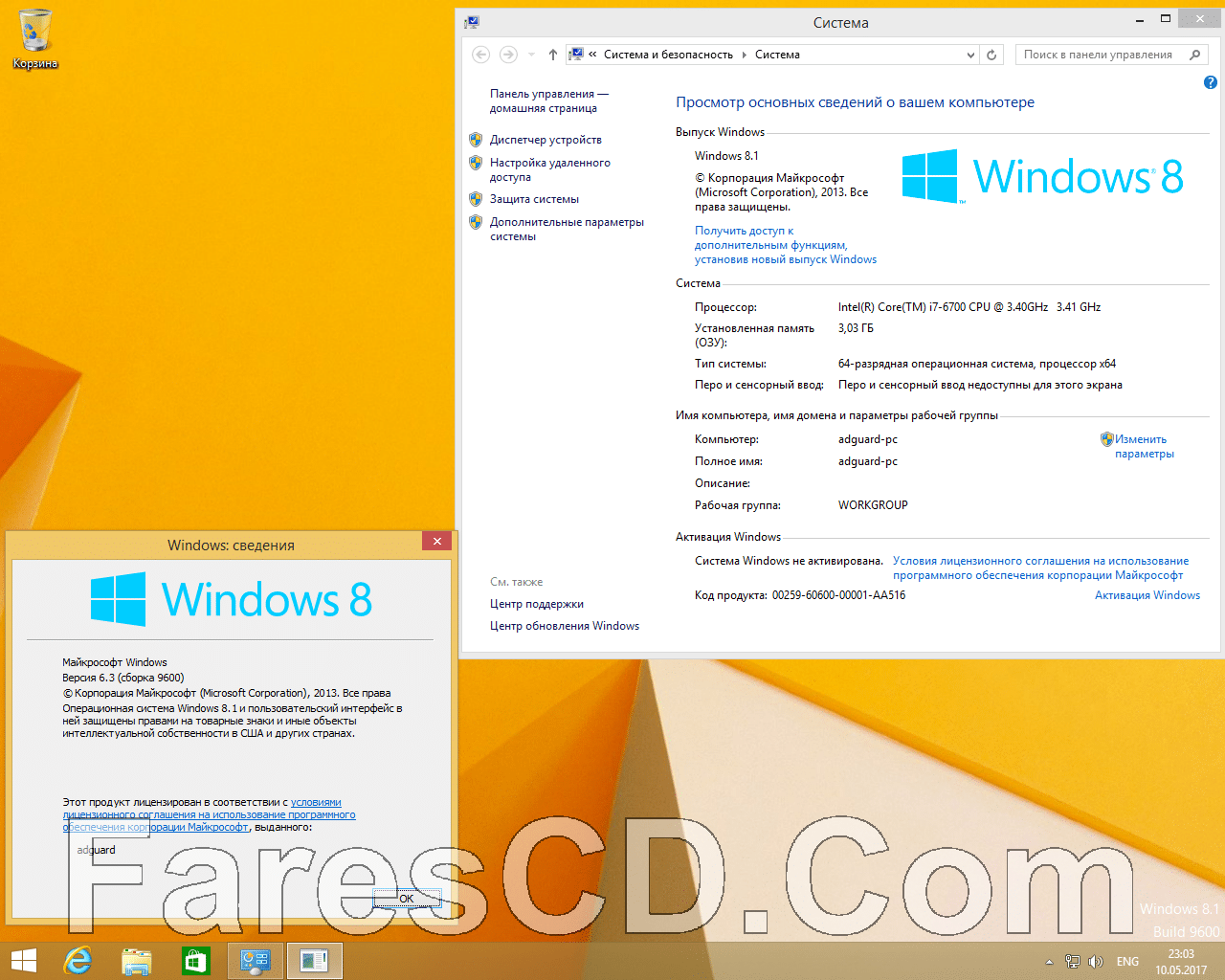Click the Back arrow in Система window
Viewport: 1225px width, 980px height.
click(481, 55)
